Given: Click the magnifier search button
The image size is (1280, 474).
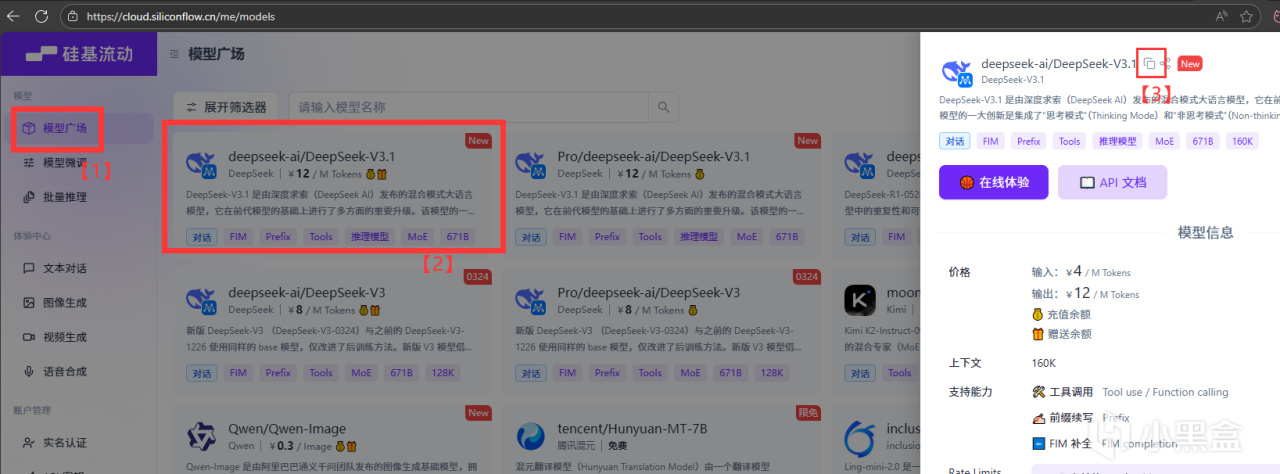Looking at the screenshot, I should pyautogui.click(x=663, y=107).
